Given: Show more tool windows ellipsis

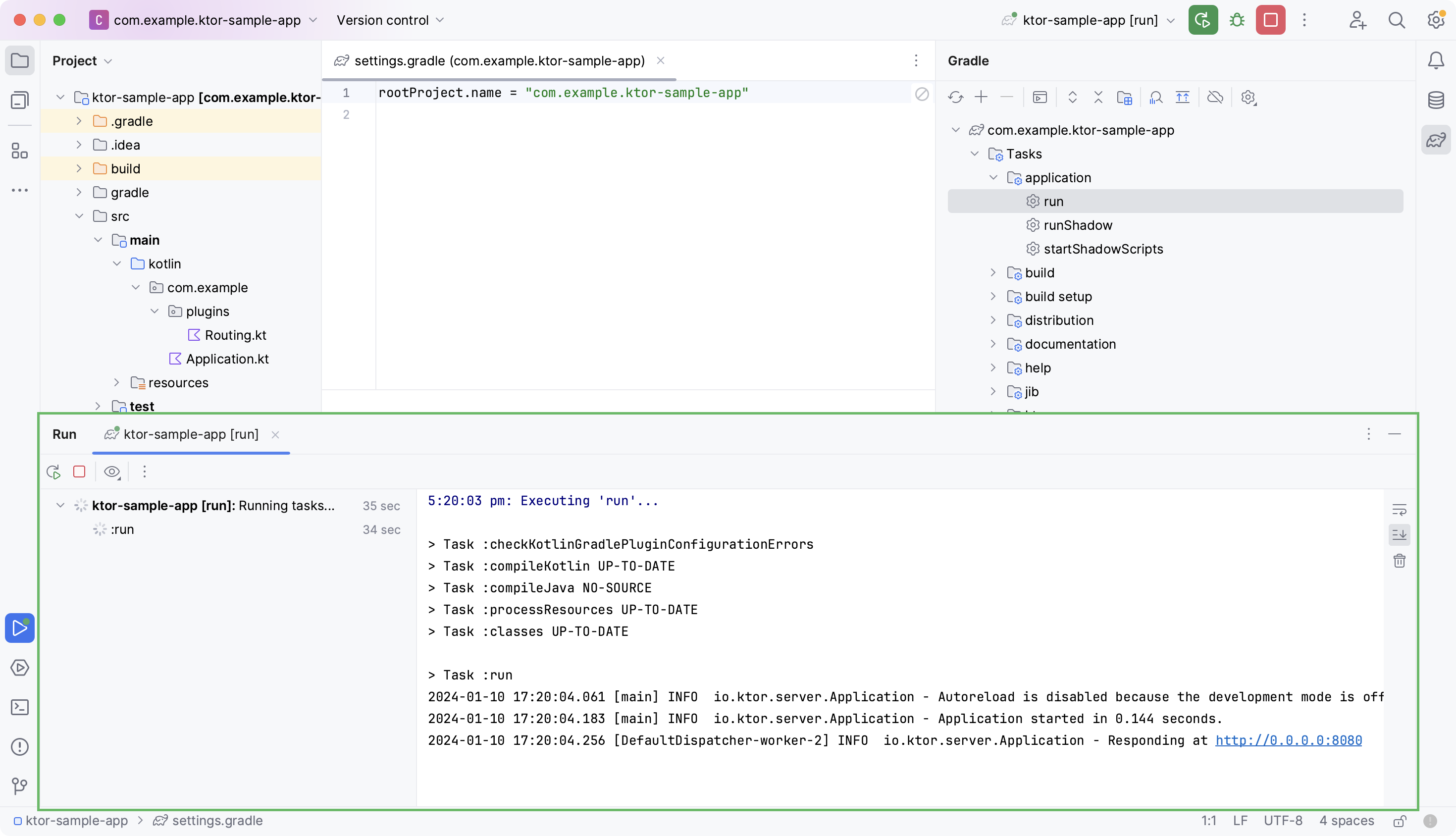Looking at the screenshot, I should pos(19,190).
